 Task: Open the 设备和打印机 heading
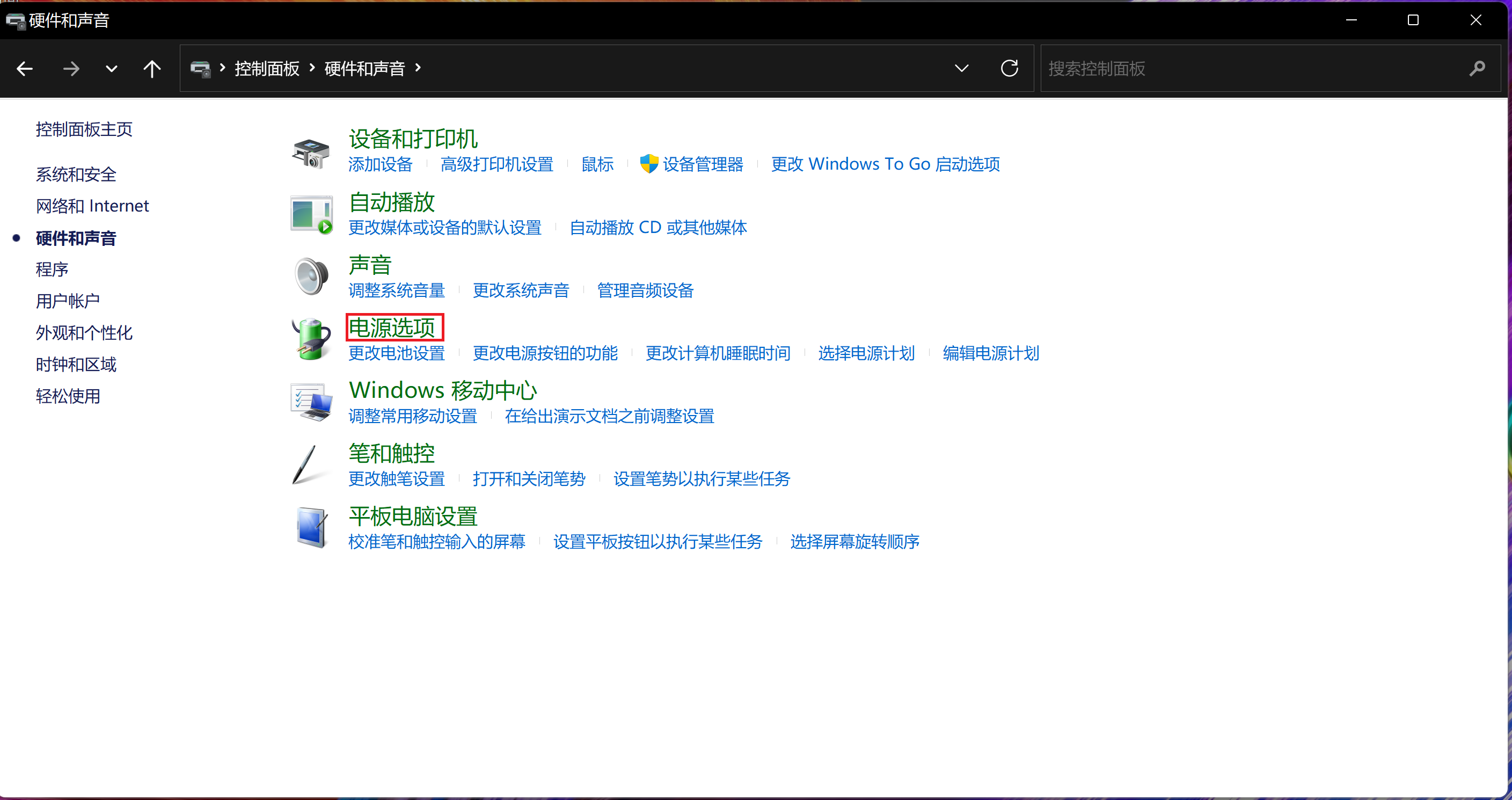(413, 139)
